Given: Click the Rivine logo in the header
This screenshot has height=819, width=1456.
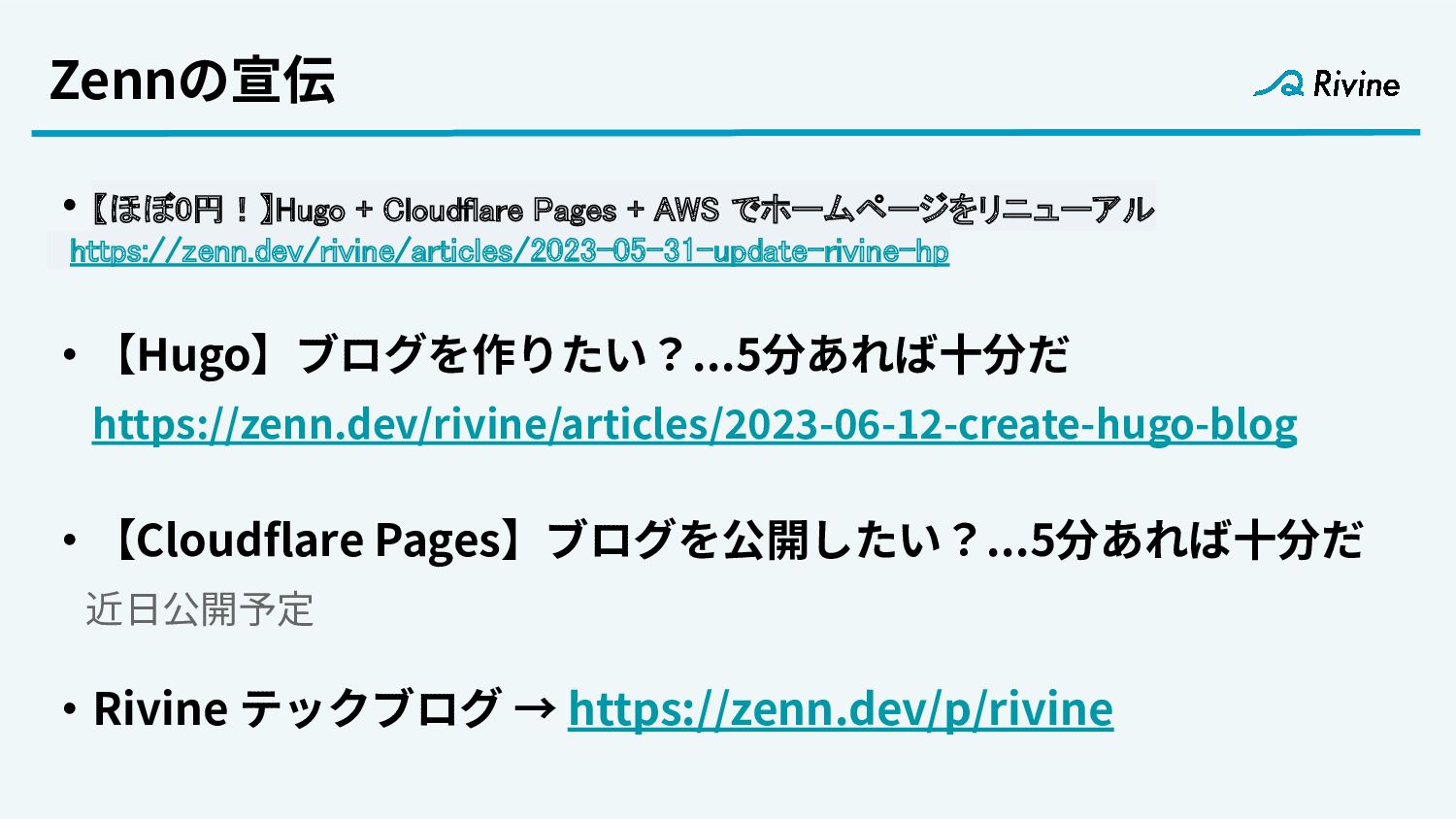Looking at the screenshot, I should (x=1327, y=84).
